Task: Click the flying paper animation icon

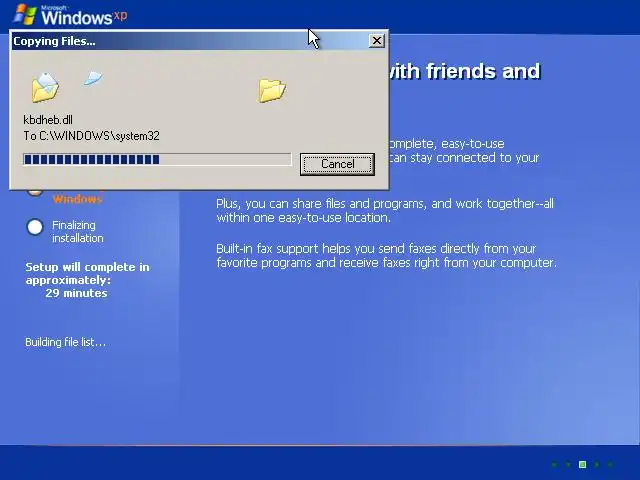Action: (93, 78)
